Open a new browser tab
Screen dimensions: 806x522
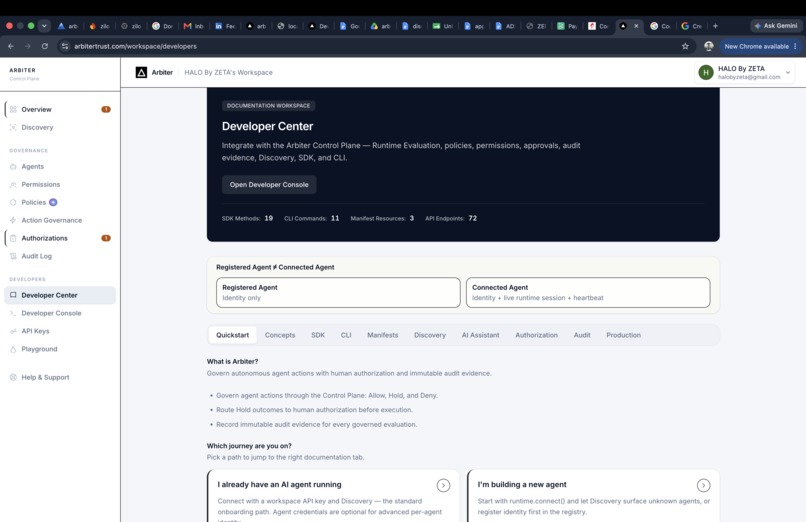715,26
